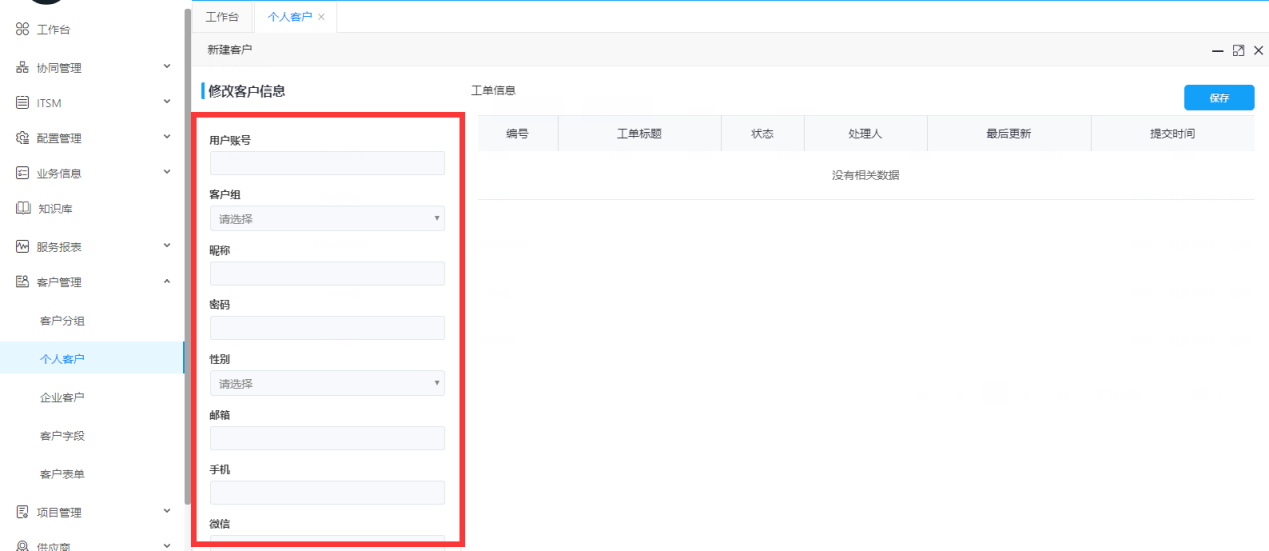This screenshot has height=551, width=1269.
Task: Click the 用户账号 input field
Action: [327, 163]
